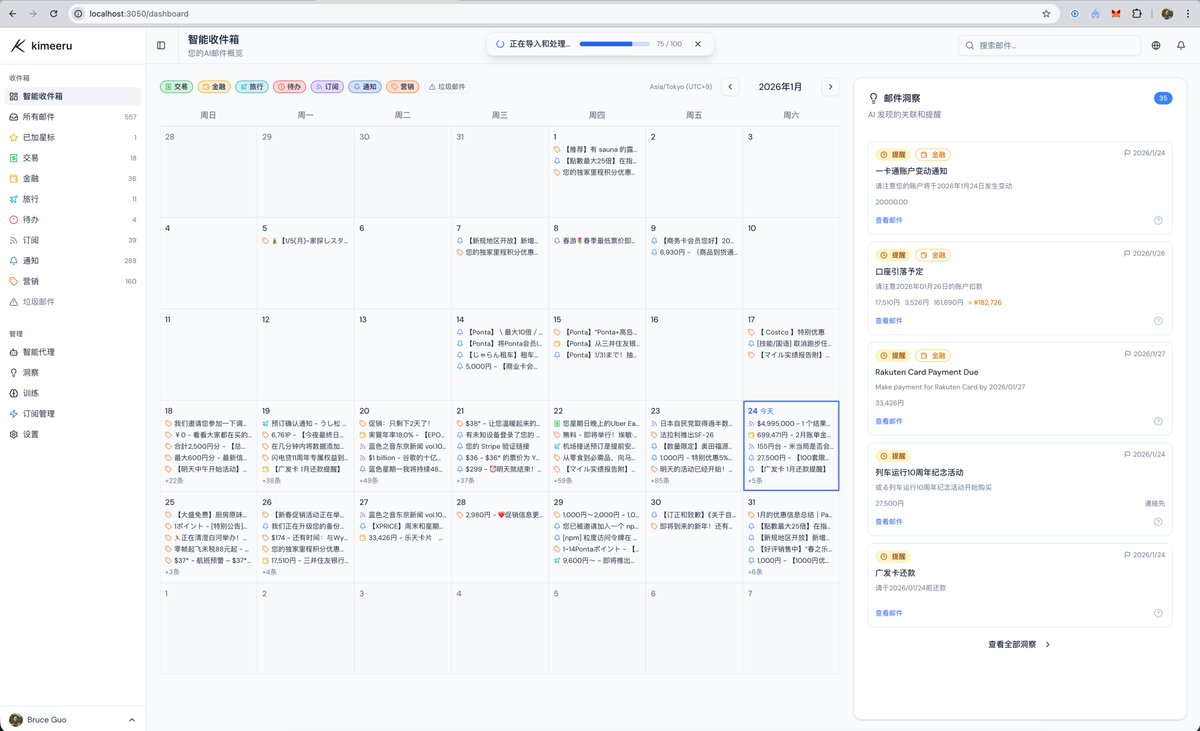Screen dimensions: 1200x731
Task: Expand +5条 on today's cell
Action: [755, 481]
